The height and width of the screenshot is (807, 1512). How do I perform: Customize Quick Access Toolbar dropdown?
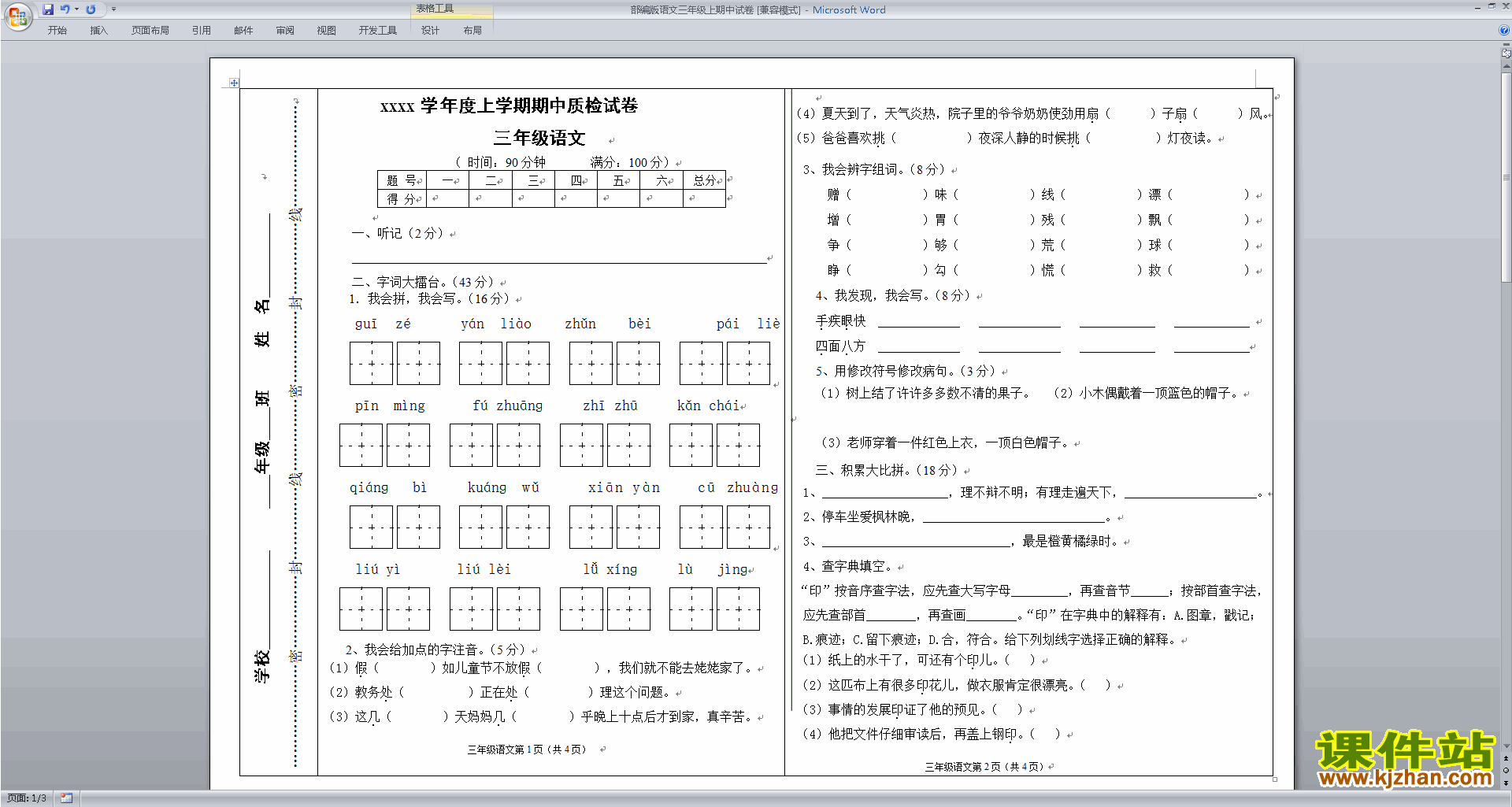113,9
